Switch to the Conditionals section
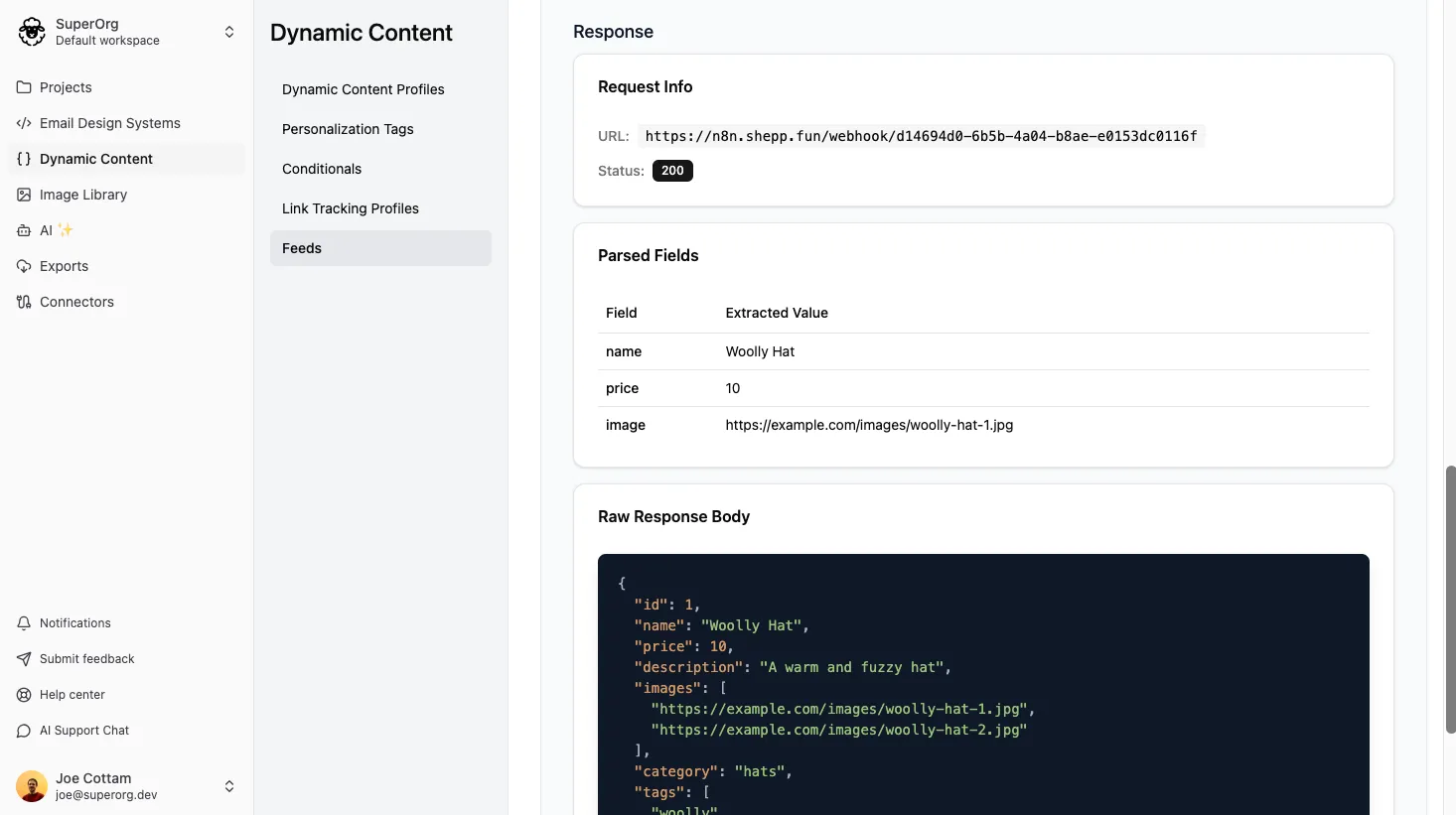The width and height of the screenshot is (1456, 815). [x=321, y=169]
